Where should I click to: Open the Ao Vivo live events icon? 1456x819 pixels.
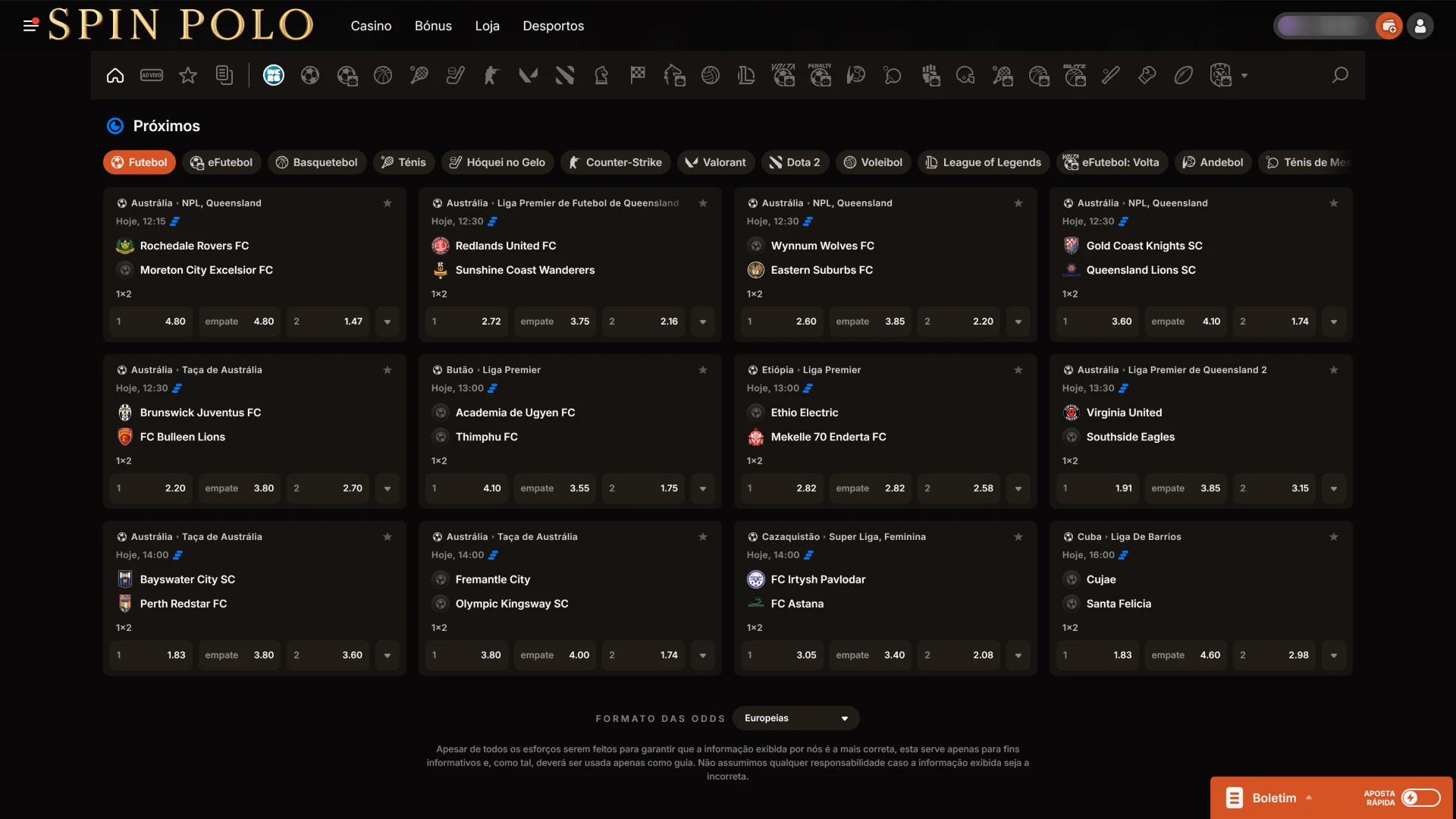pyautogui.click(x=152, y=75)
